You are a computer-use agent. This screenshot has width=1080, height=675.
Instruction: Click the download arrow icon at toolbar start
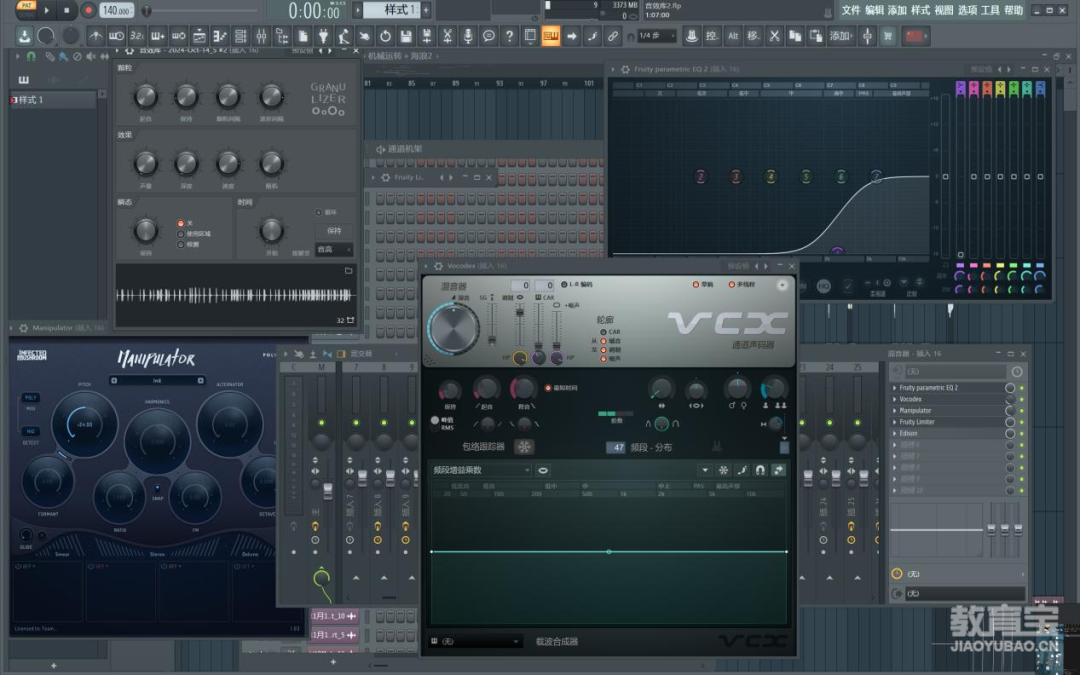(x=24, y=36)
